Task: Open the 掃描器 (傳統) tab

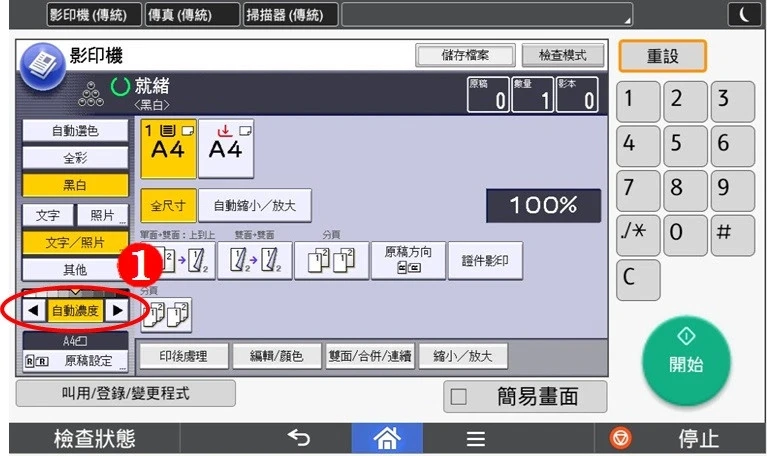Action: pyautogui.click(x=291, y=14)
